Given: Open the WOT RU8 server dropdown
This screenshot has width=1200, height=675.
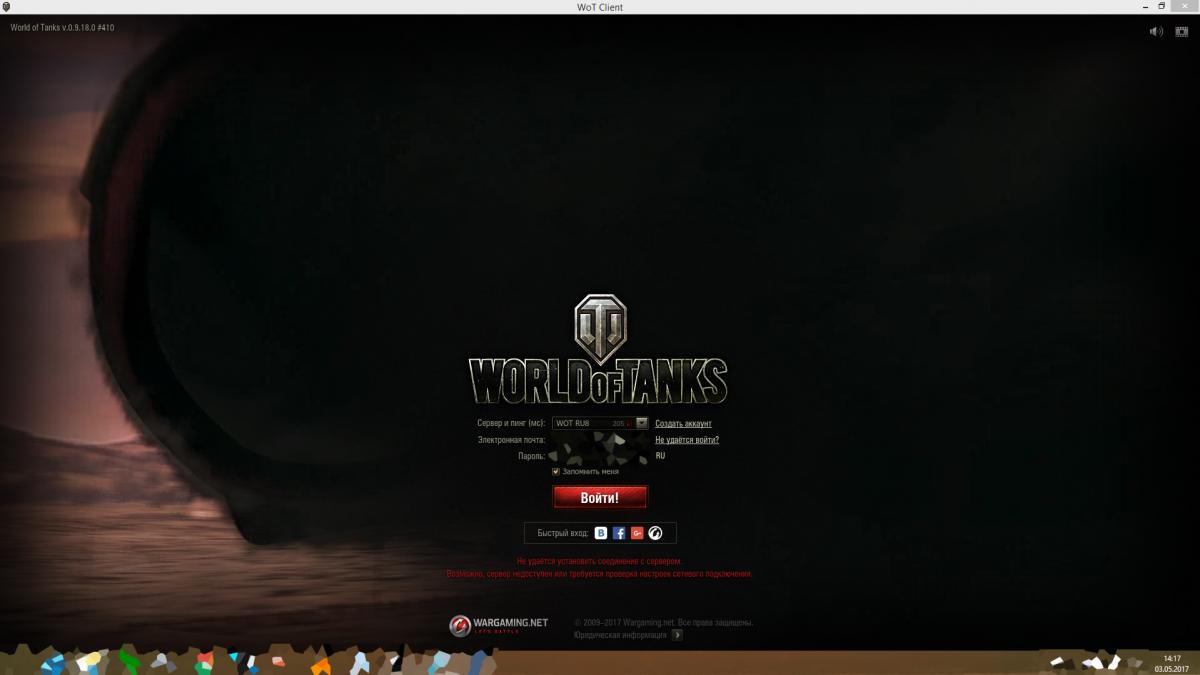Looking at the screenshot, I should point(600,423).
